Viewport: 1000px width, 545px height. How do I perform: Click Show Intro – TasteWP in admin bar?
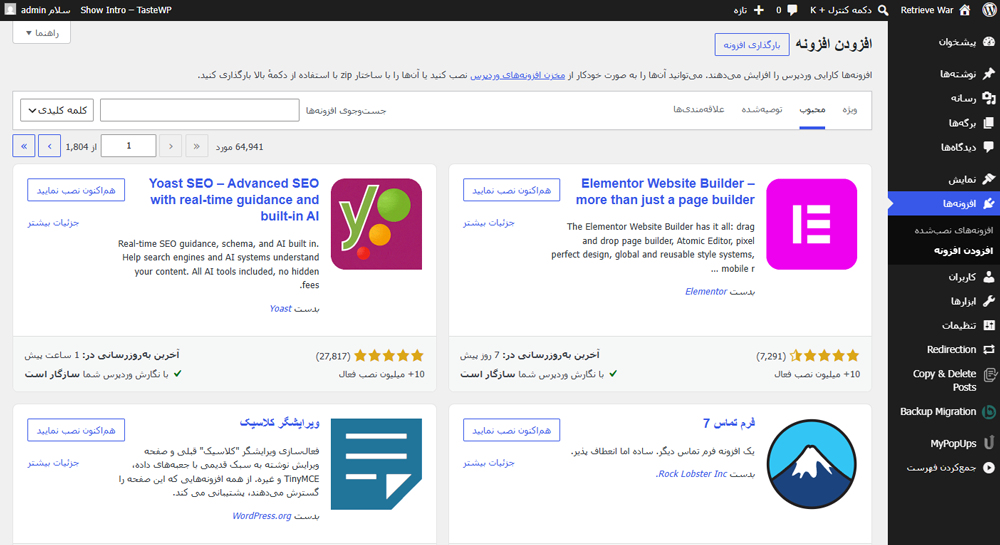coord(126,10)
